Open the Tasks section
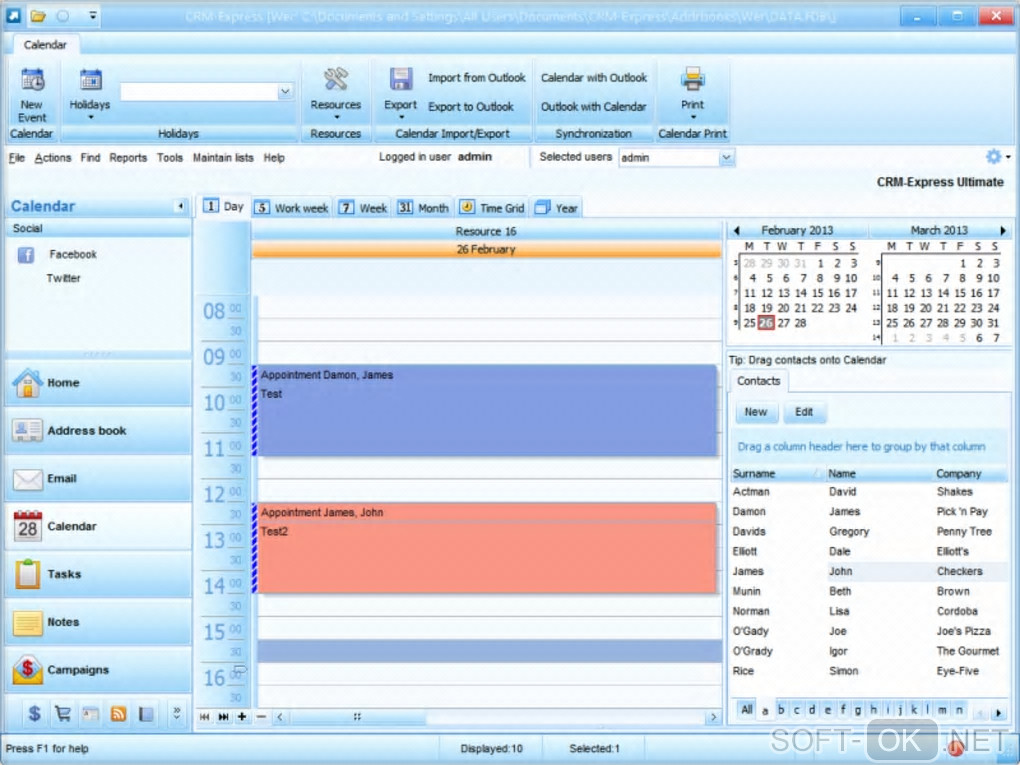Screen dimensions: 1020x765 98,574
